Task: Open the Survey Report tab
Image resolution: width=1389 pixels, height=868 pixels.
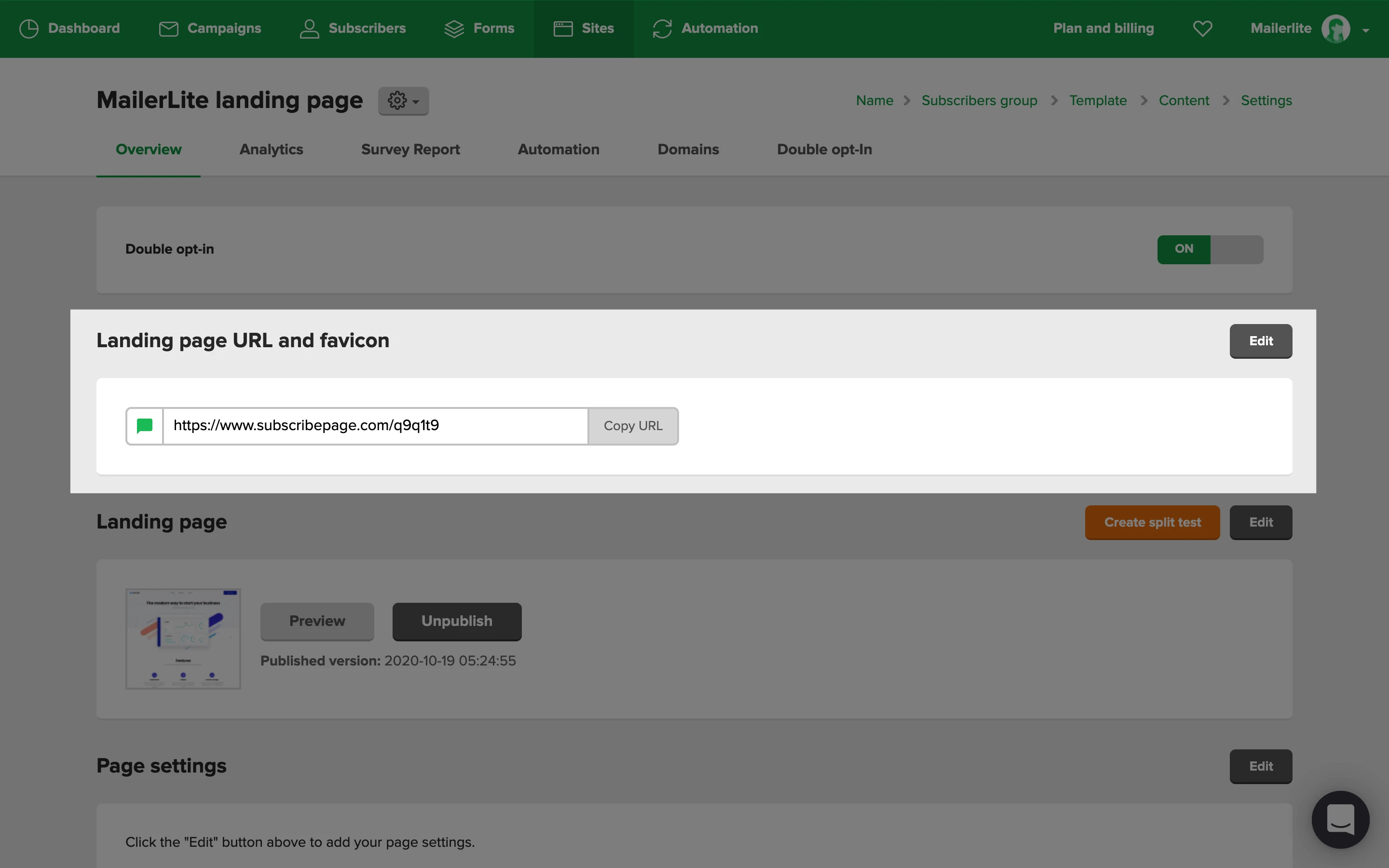Action: (x=410, y=150)
